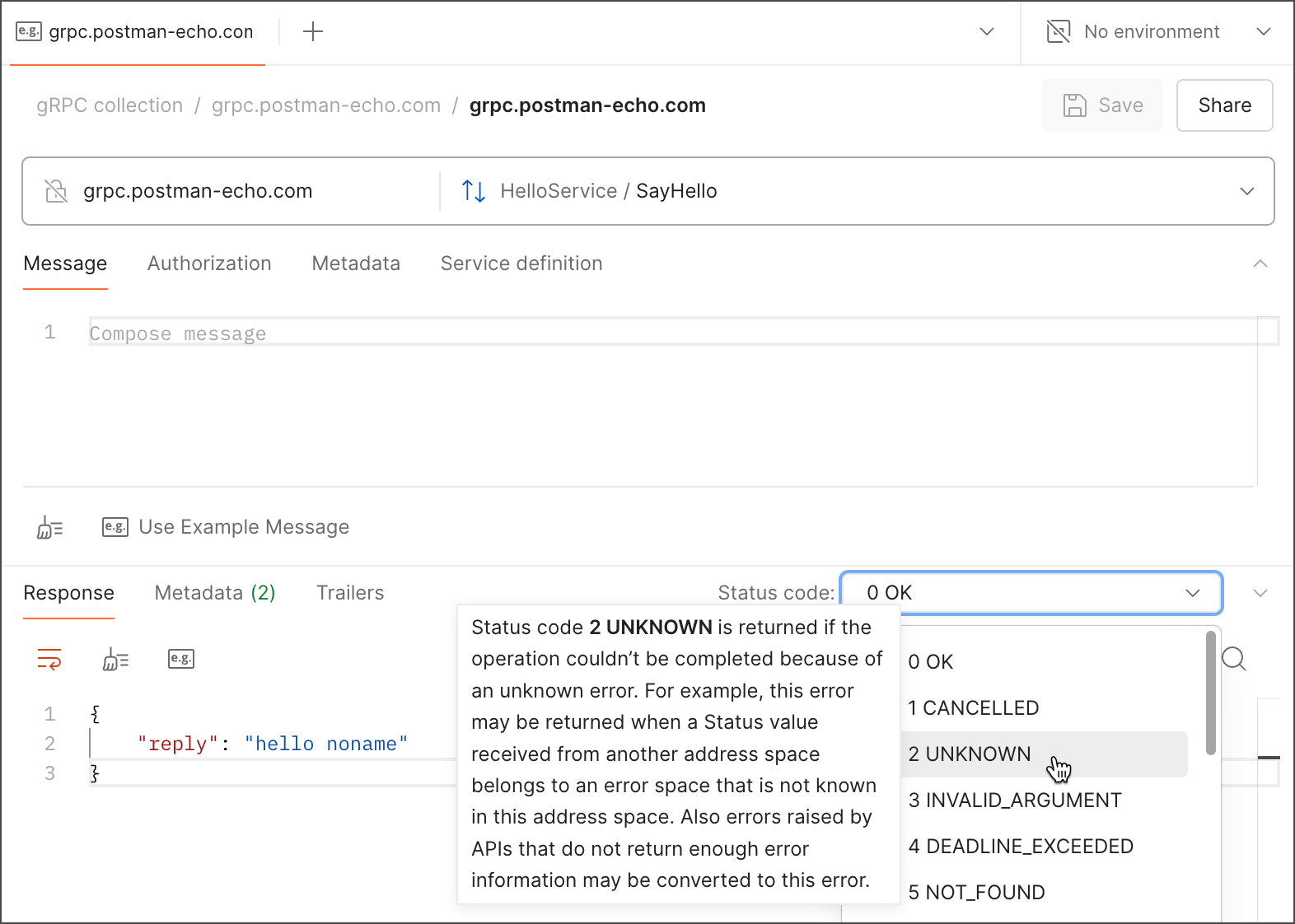
Task: Click the example icon in response toolbar
Action: 181,659
